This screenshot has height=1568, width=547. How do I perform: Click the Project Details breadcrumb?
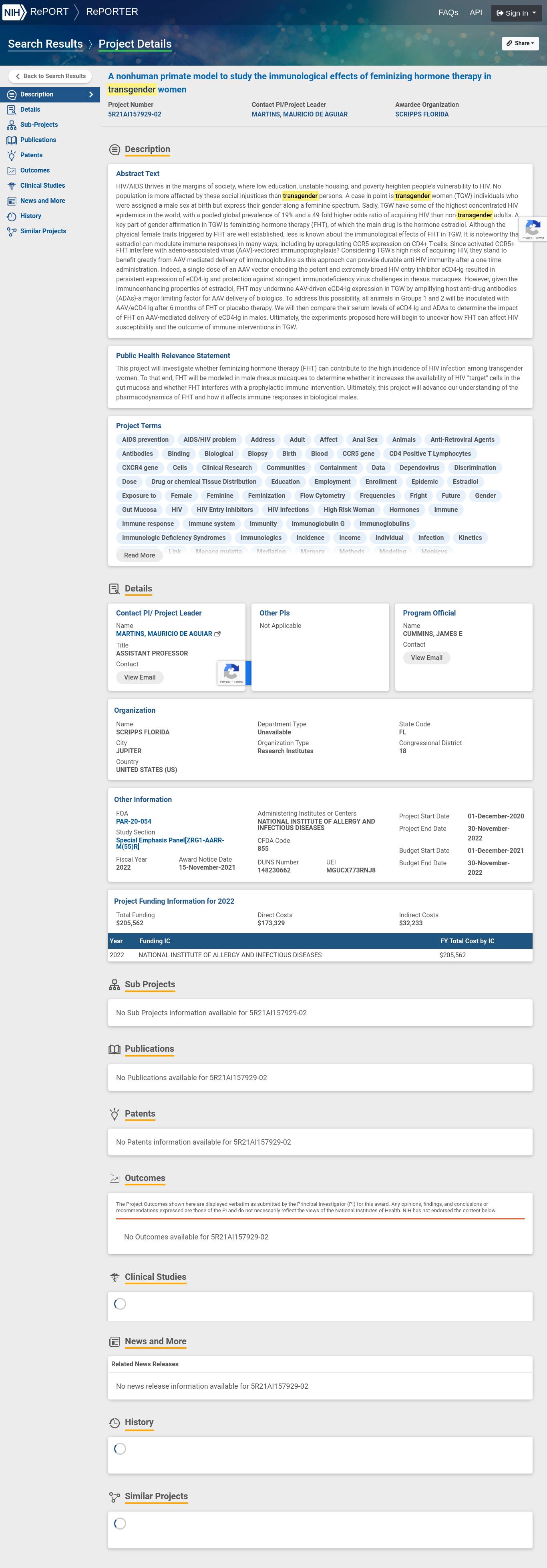tap(135, 44)
